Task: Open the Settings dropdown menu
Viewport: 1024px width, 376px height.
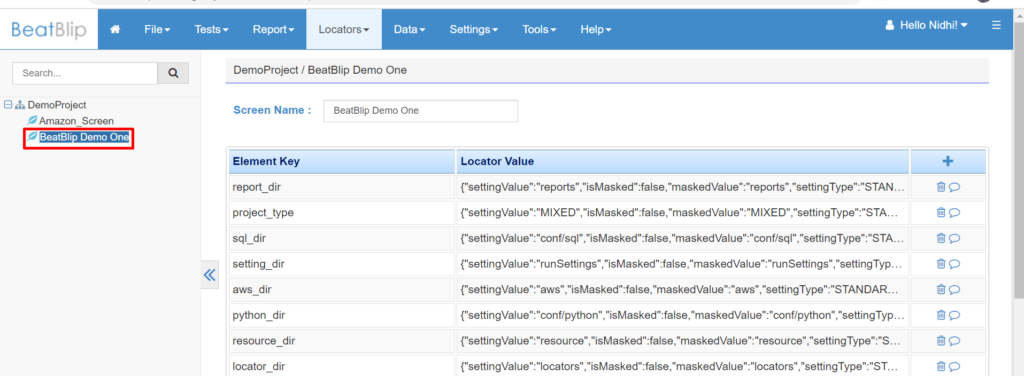Action: [473, 29]
